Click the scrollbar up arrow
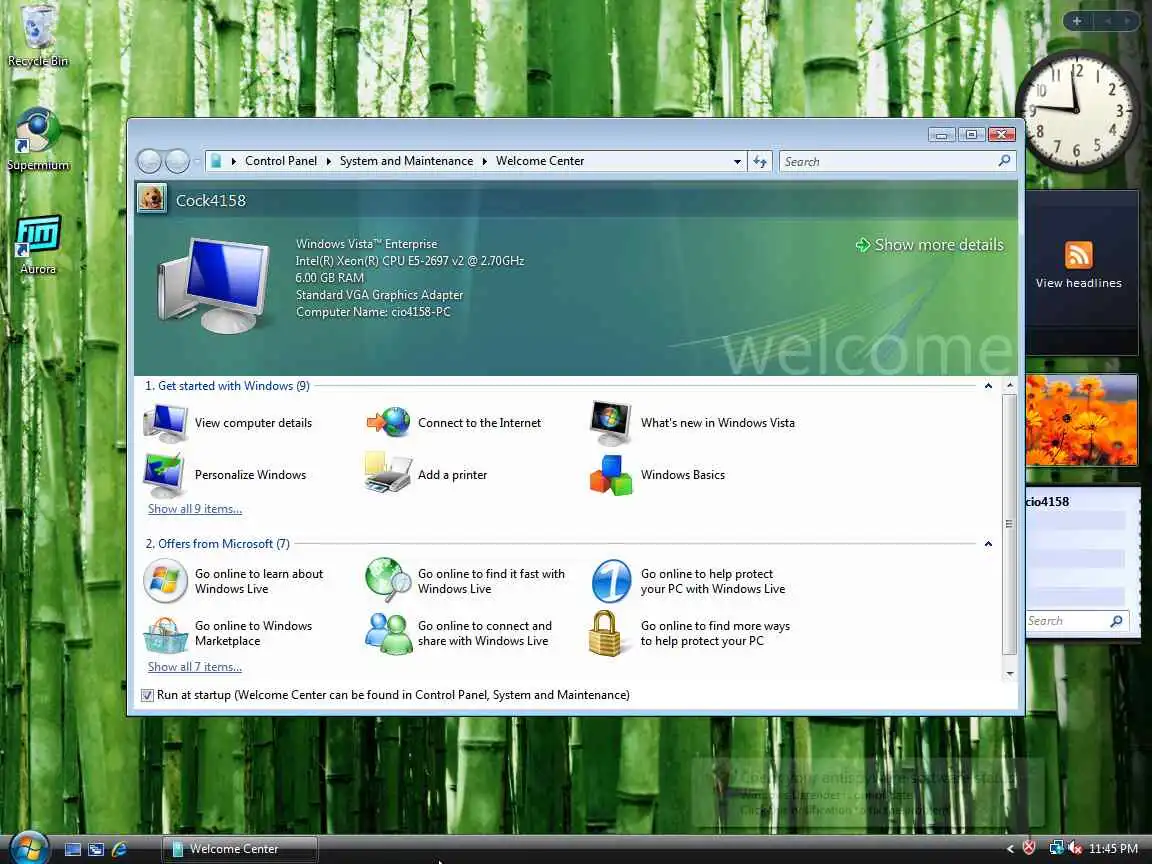 pos(1009,385)
